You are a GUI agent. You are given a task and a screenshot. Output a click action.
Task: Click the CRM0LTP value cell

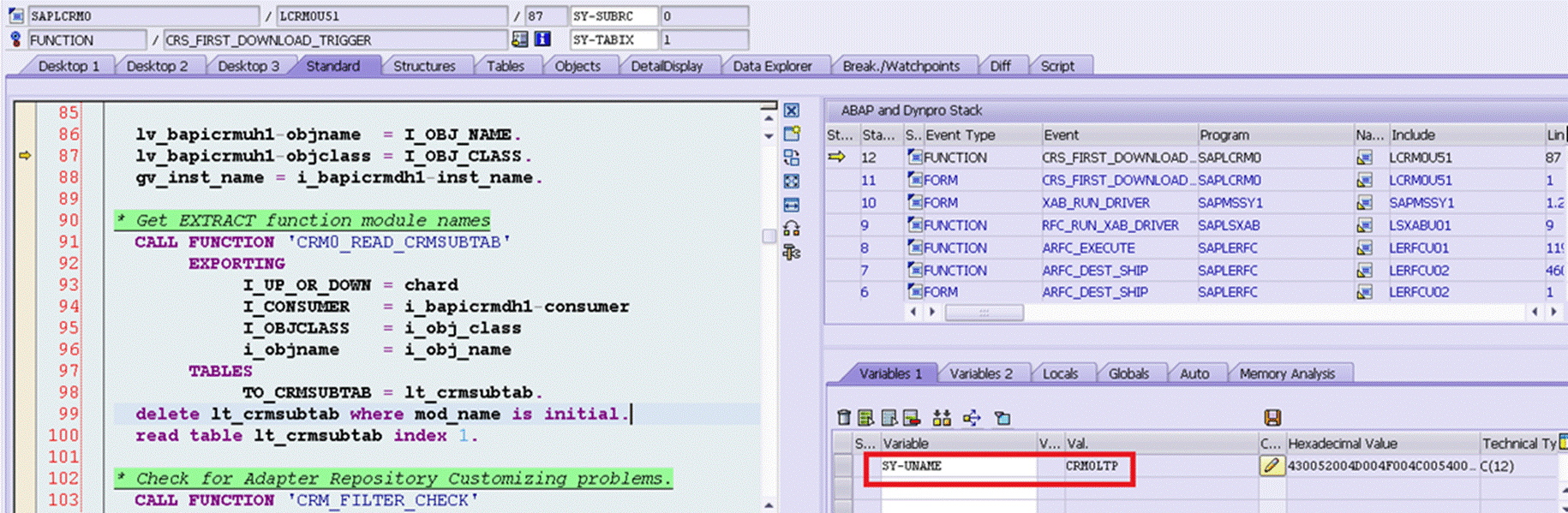coord(1161,466)
